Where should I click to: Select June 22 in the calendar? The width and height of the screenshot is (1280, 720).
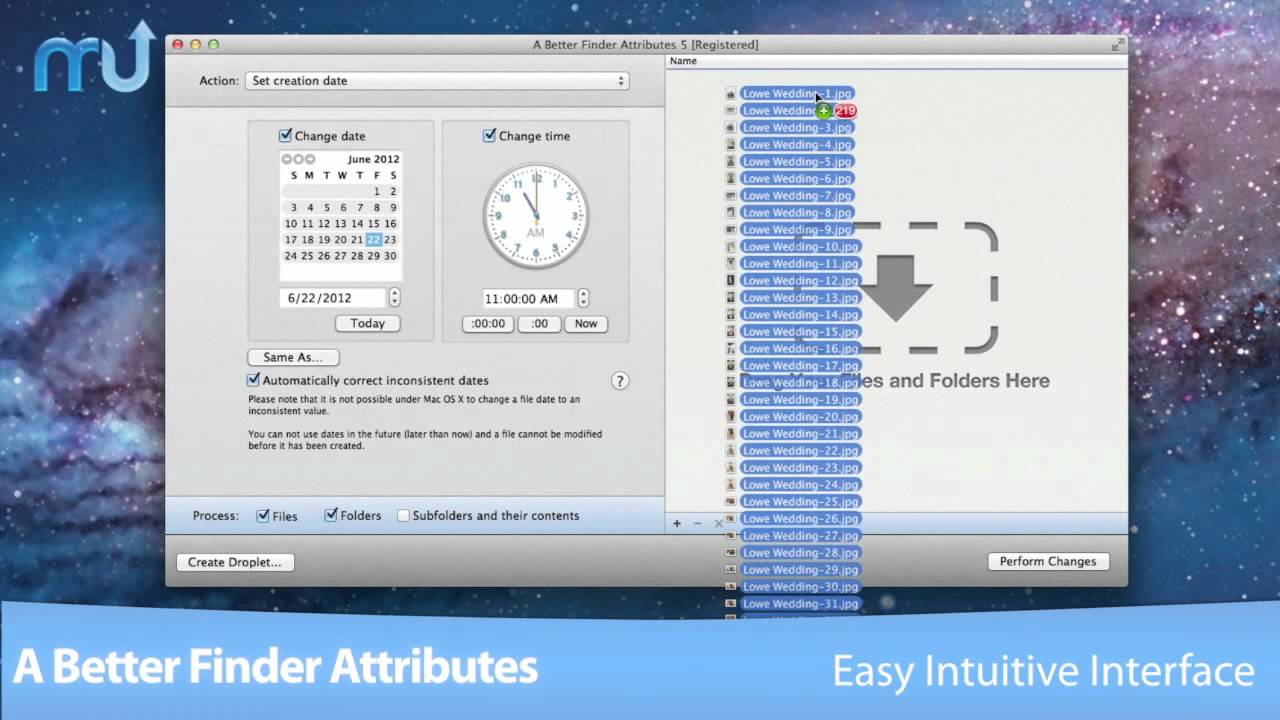[373, 240]
